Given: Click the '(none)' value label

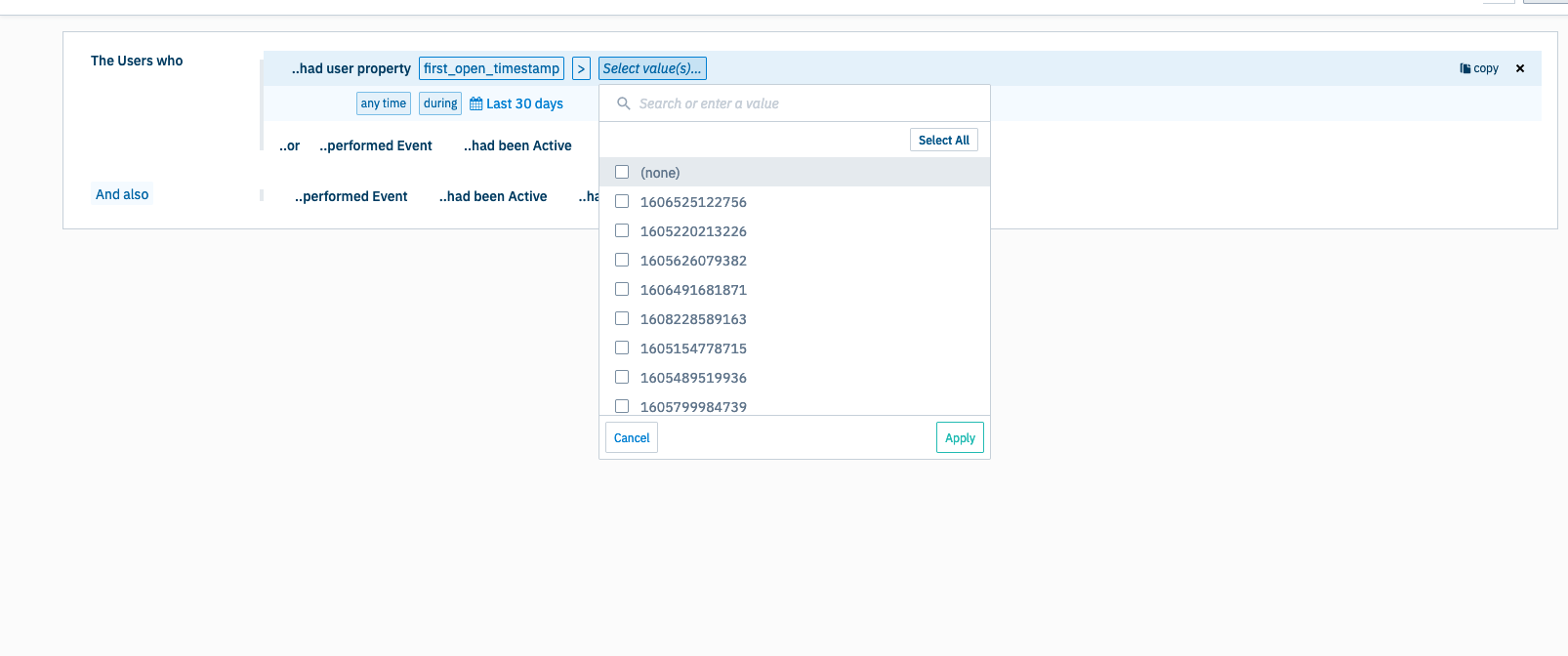Looking at the screenshot, I should coord(660,173).
